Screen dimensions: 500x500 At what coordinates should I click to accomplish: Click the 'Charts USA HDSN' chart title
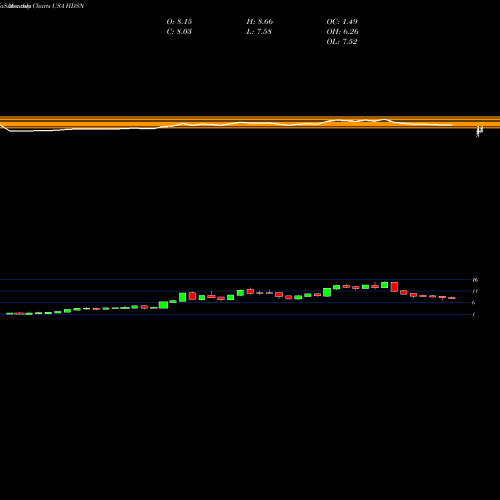(58, 6)
